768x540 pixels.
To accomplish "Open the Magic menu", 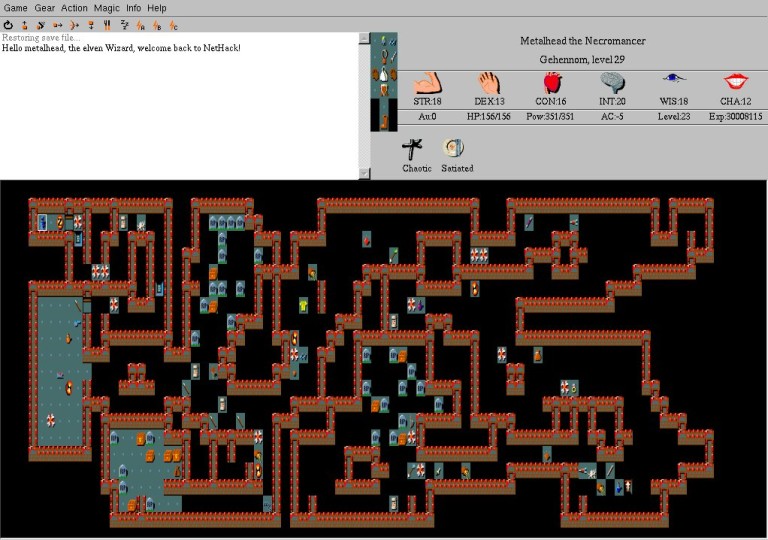I will point(107,8).
